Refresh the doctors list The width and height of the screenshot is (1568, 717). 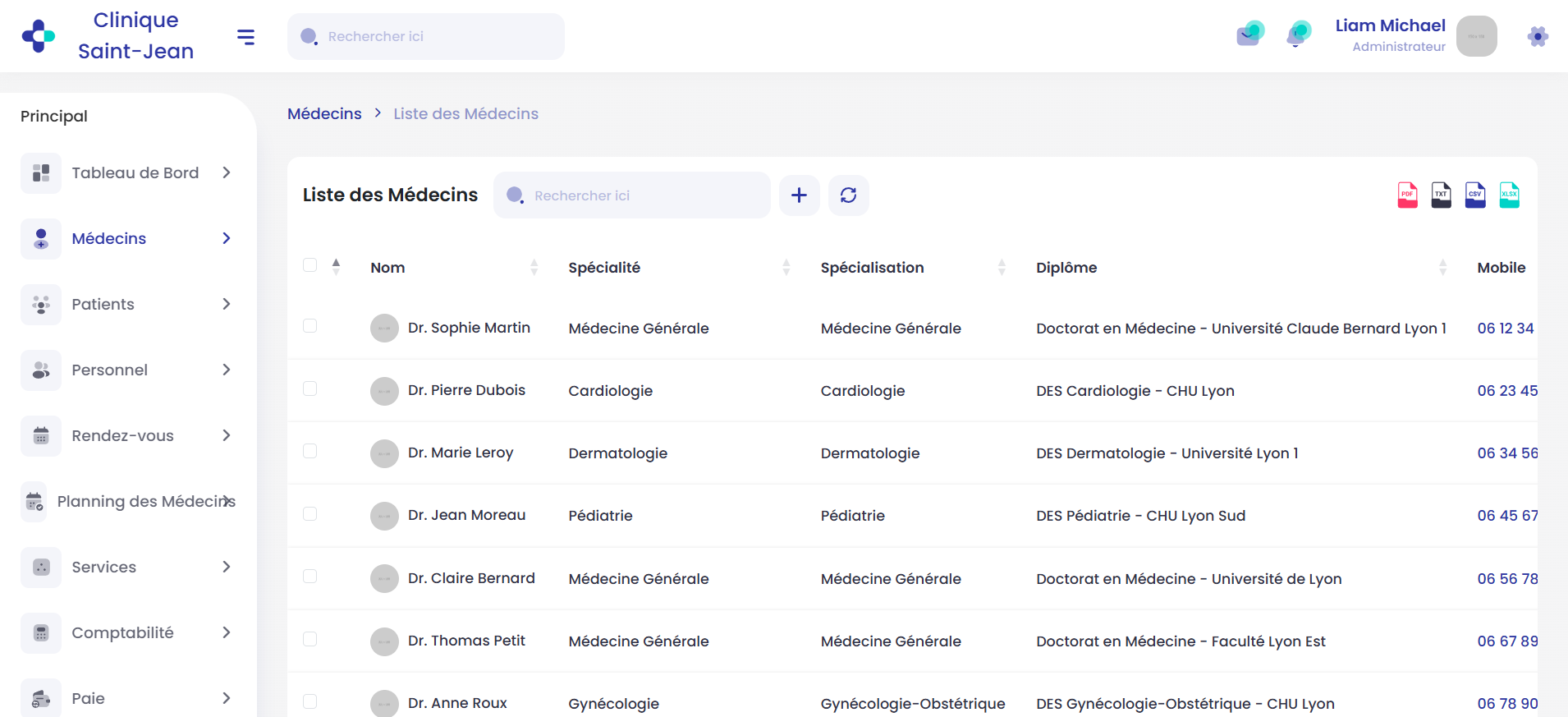coord(848,195)
